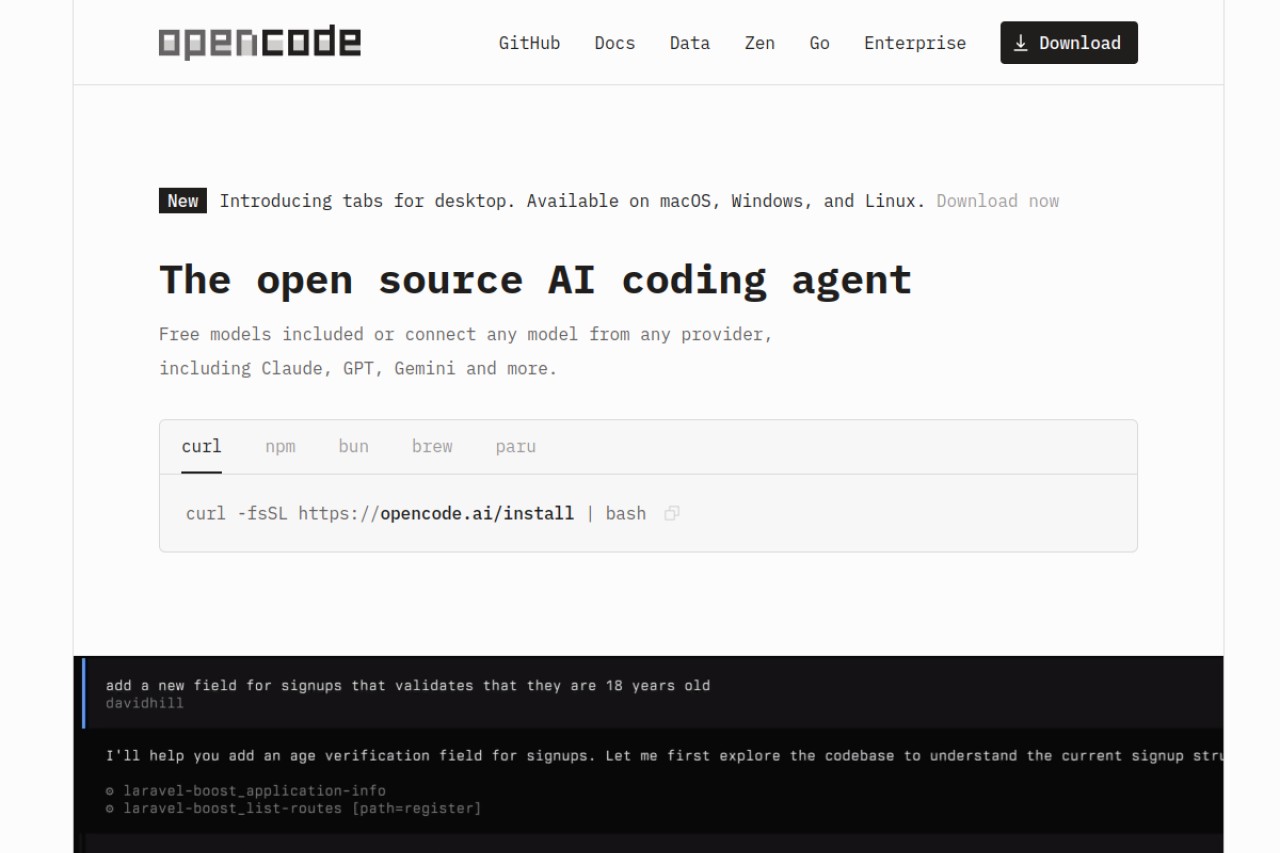The height and width of the screenshot is (853, 1280).
Task: Open the Docs nav link
Action: coord(614,43)
